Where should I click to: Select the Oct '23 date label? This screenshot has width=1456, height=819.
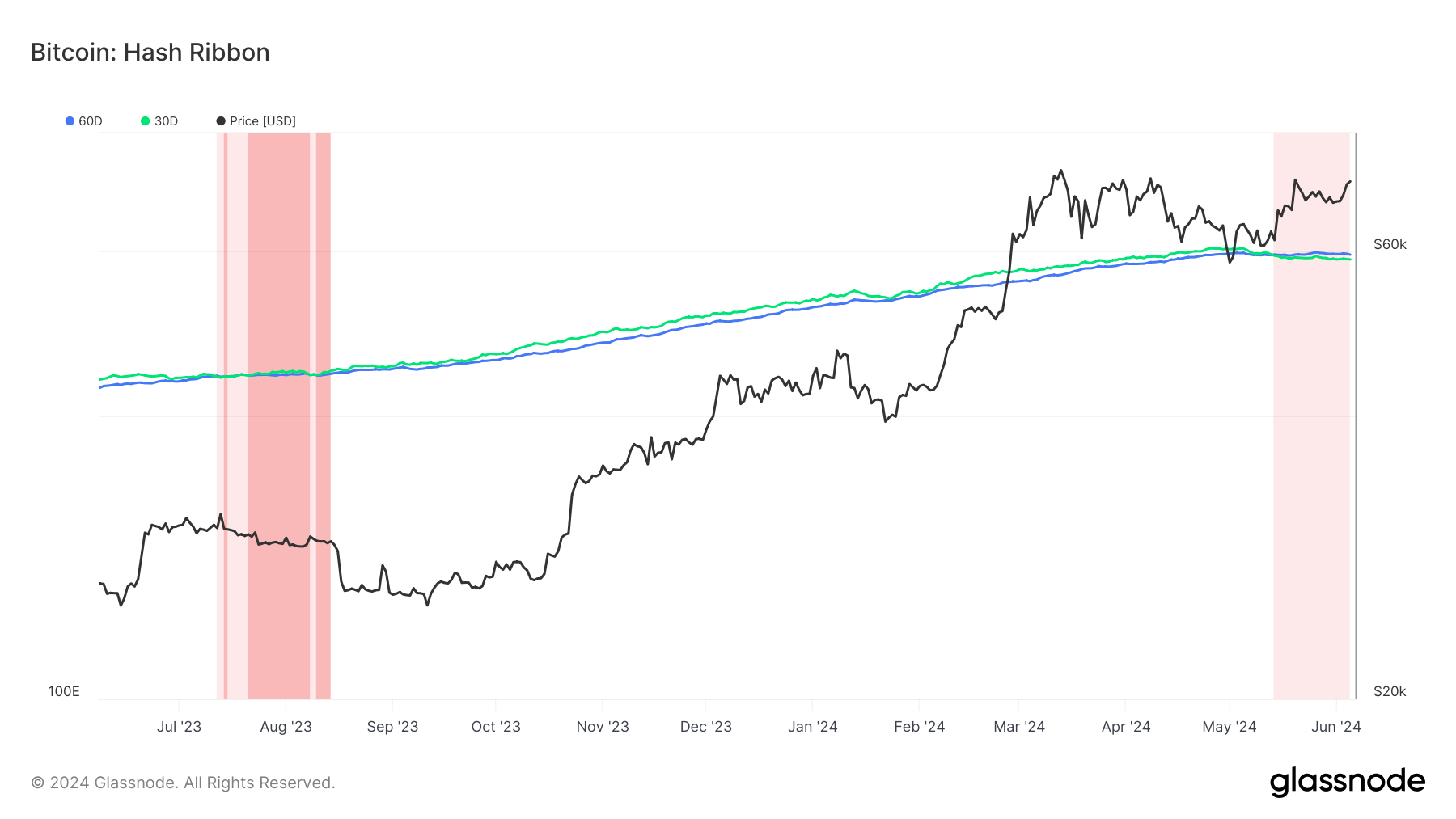pos(496,726)
